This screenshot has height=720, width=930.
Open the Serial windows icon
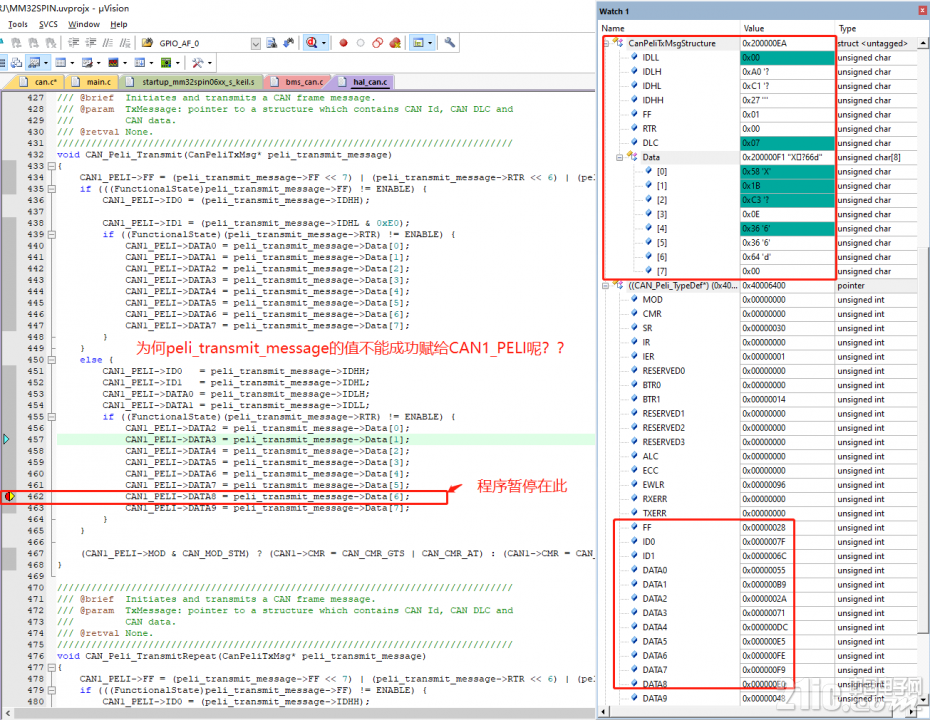[87, 62]
